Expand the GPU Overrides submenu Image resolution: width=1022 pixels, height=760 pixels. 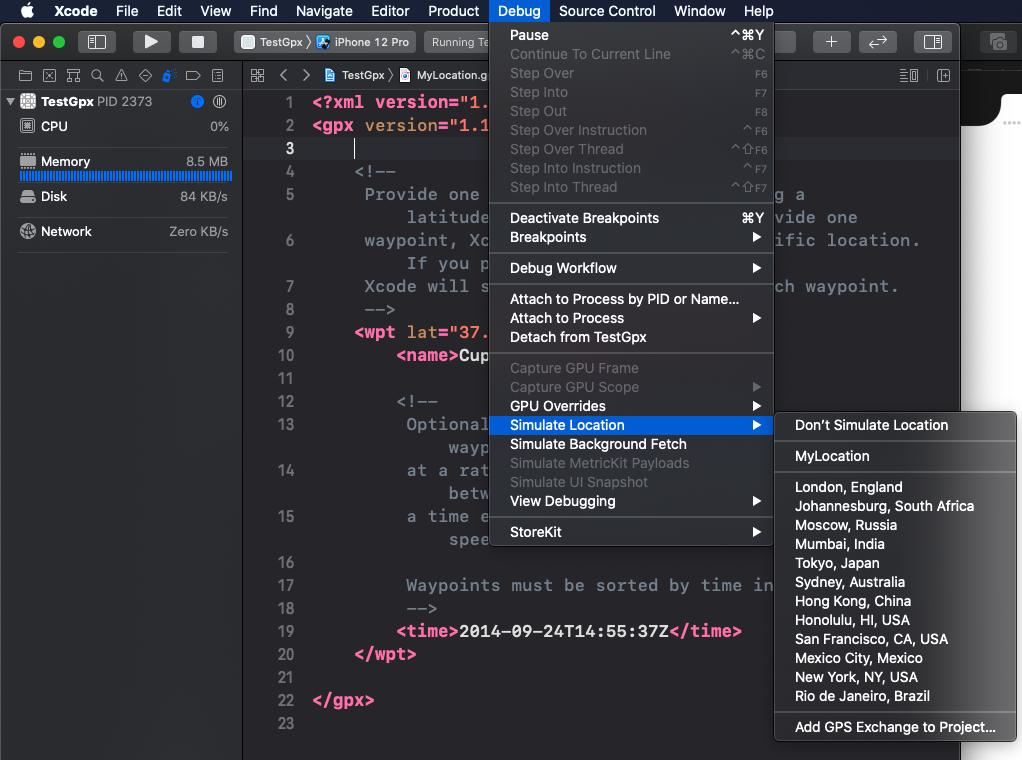tap(631, 406)
